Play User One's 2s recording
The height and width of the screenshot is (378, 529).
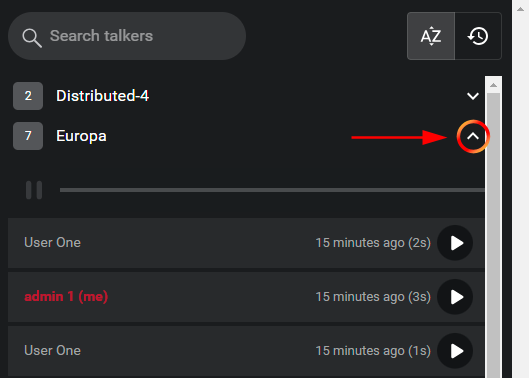pyautogui.click(x=455, y=243)
